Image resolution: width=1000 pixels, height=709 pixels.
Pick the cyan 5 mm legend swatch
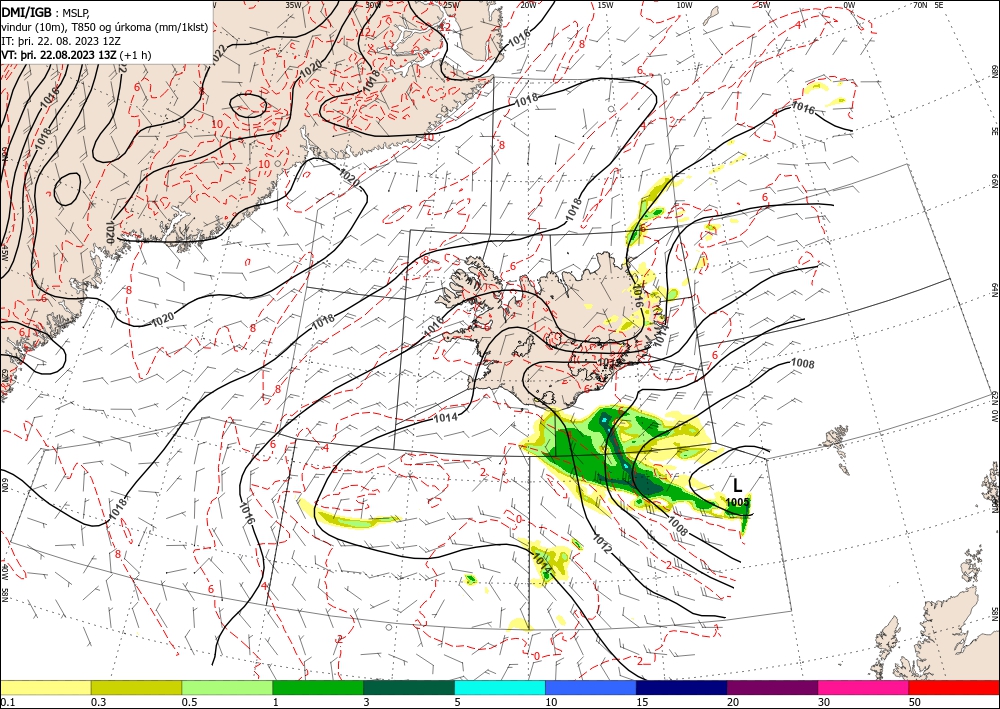(x=500, y=687)
